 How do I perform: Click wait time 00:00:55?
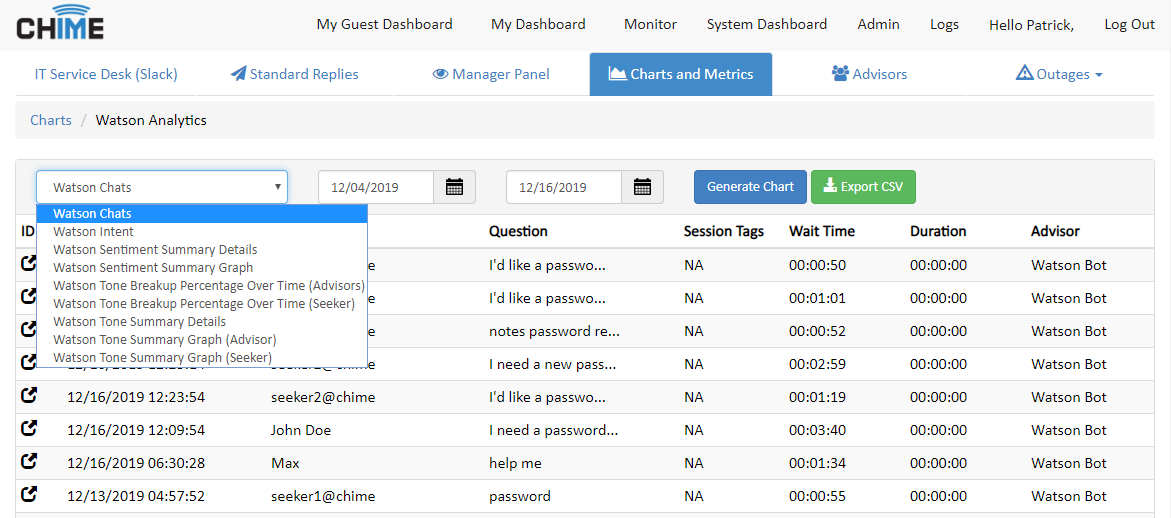click(x=817, y=496)
